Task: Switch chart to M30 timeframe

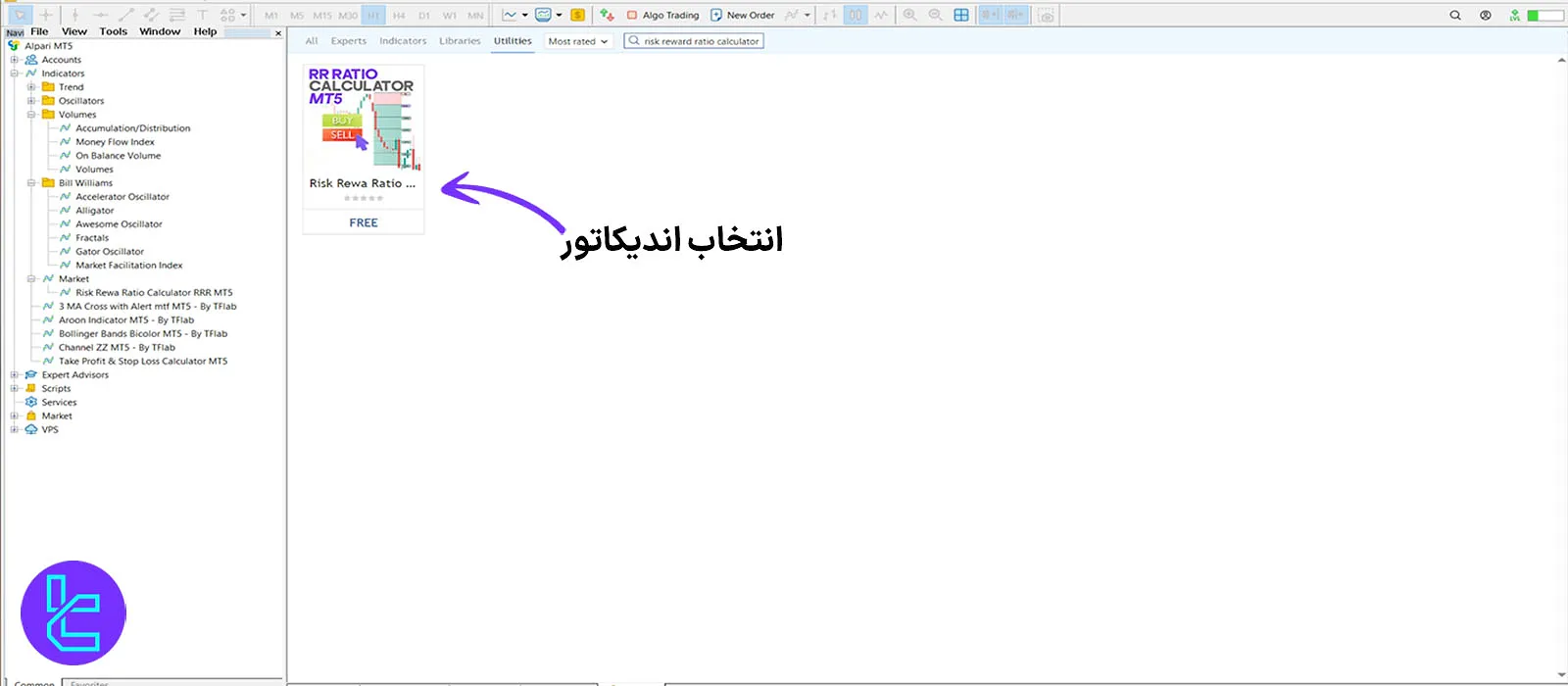Action: point(348,16)
